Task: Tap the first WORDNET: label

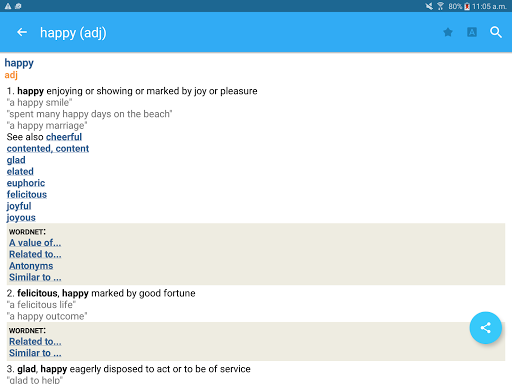Action: coord(27,232)
